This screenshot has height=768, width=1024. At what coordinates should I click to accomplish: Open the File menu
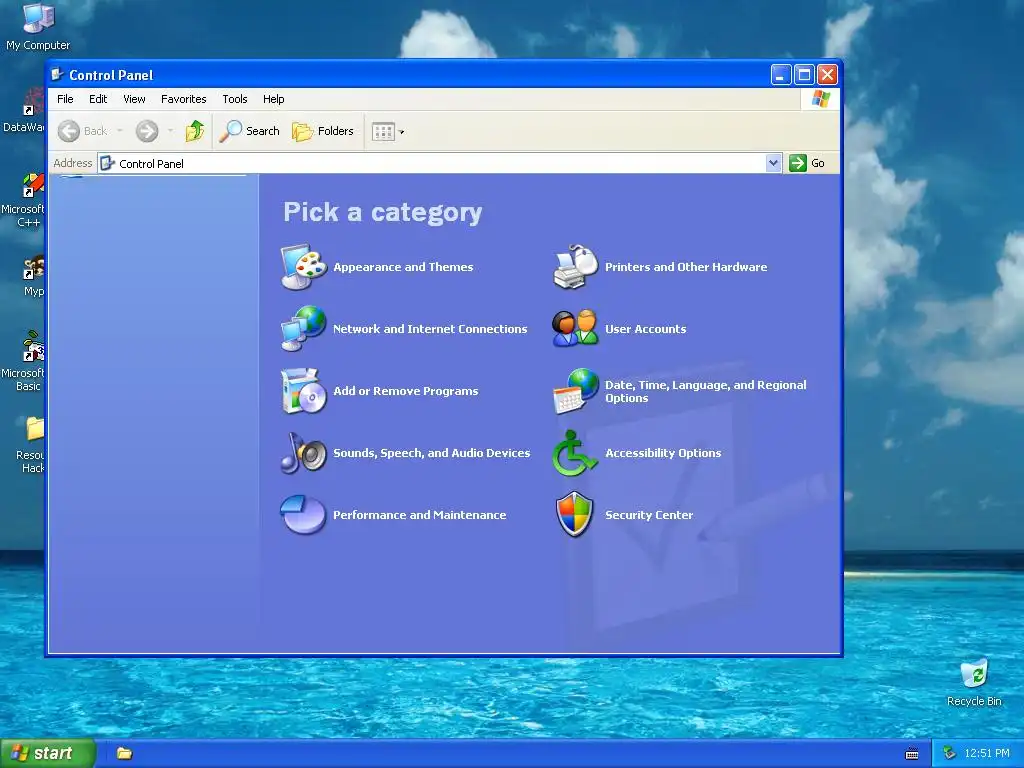tap(65, 99)
